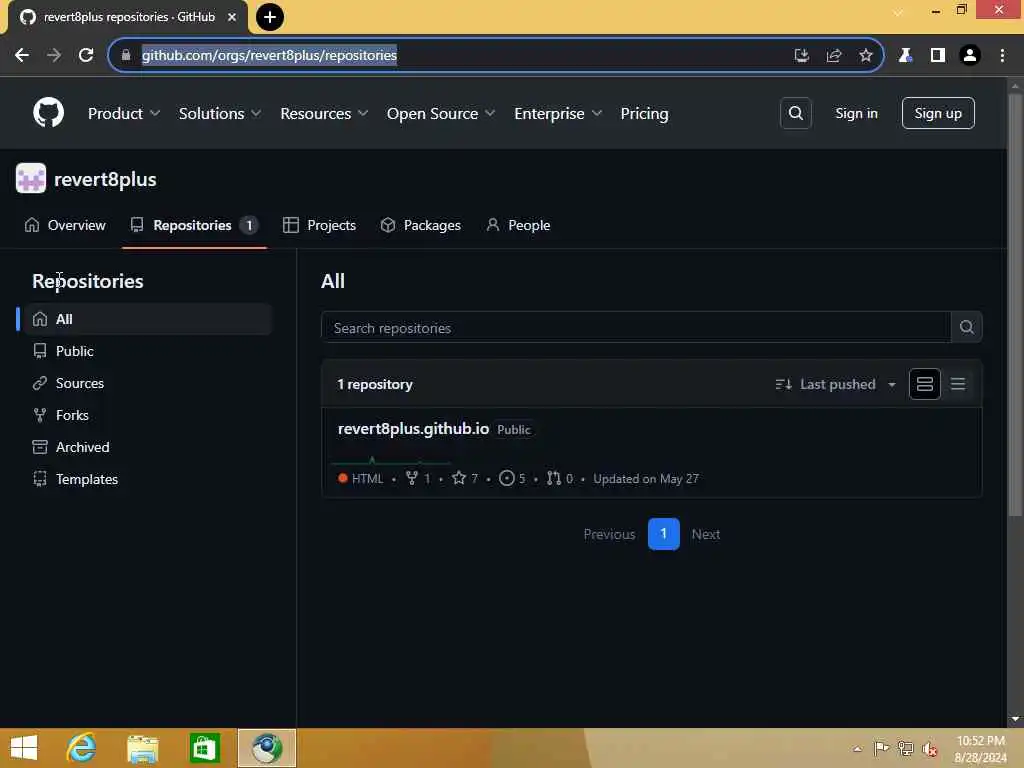Open the revert8plus.github.io repository
Screen dimensions: 1024x768
[x=413, y=428]
